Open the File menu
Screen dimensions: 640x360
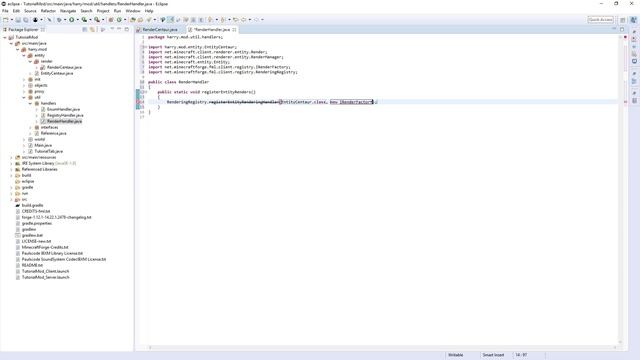5,11
